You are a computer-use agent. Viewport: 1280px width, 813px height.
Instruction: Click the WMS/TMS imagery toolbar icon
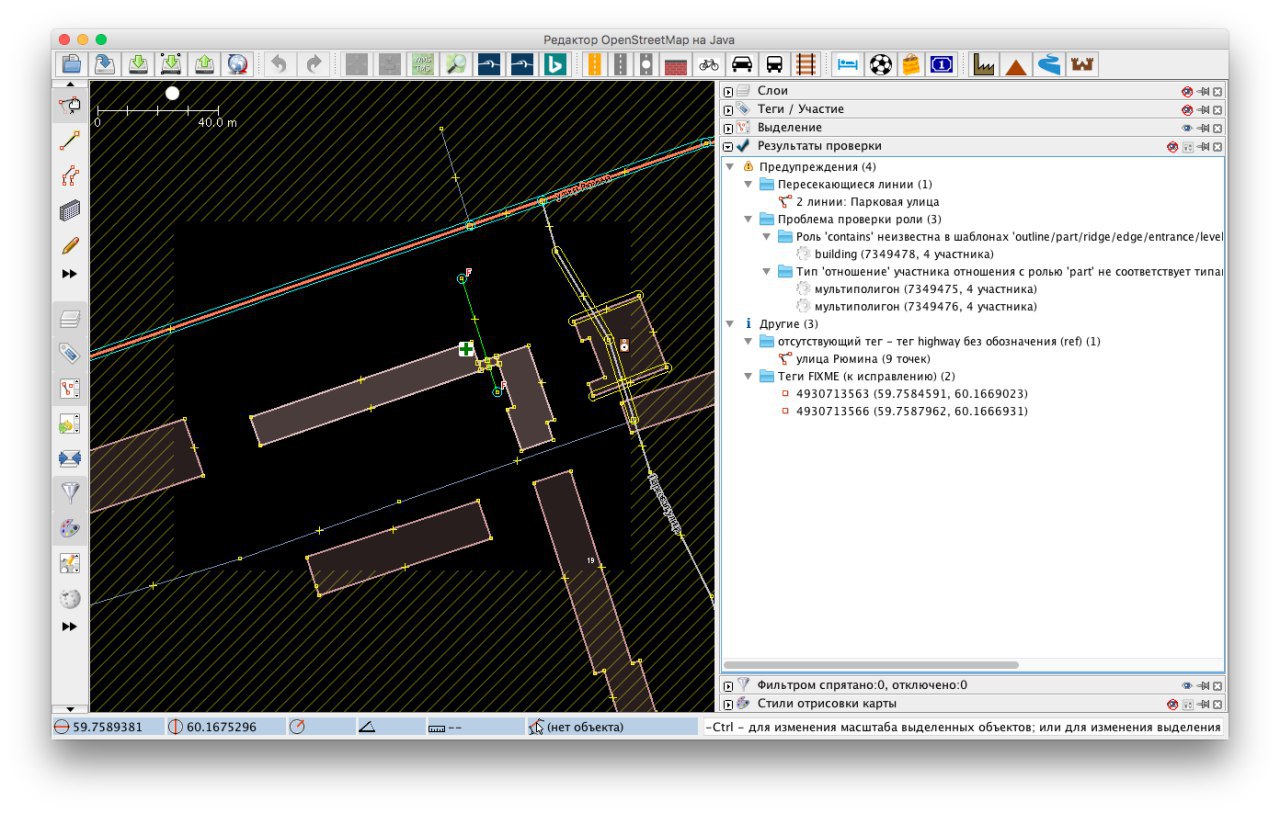423,65
